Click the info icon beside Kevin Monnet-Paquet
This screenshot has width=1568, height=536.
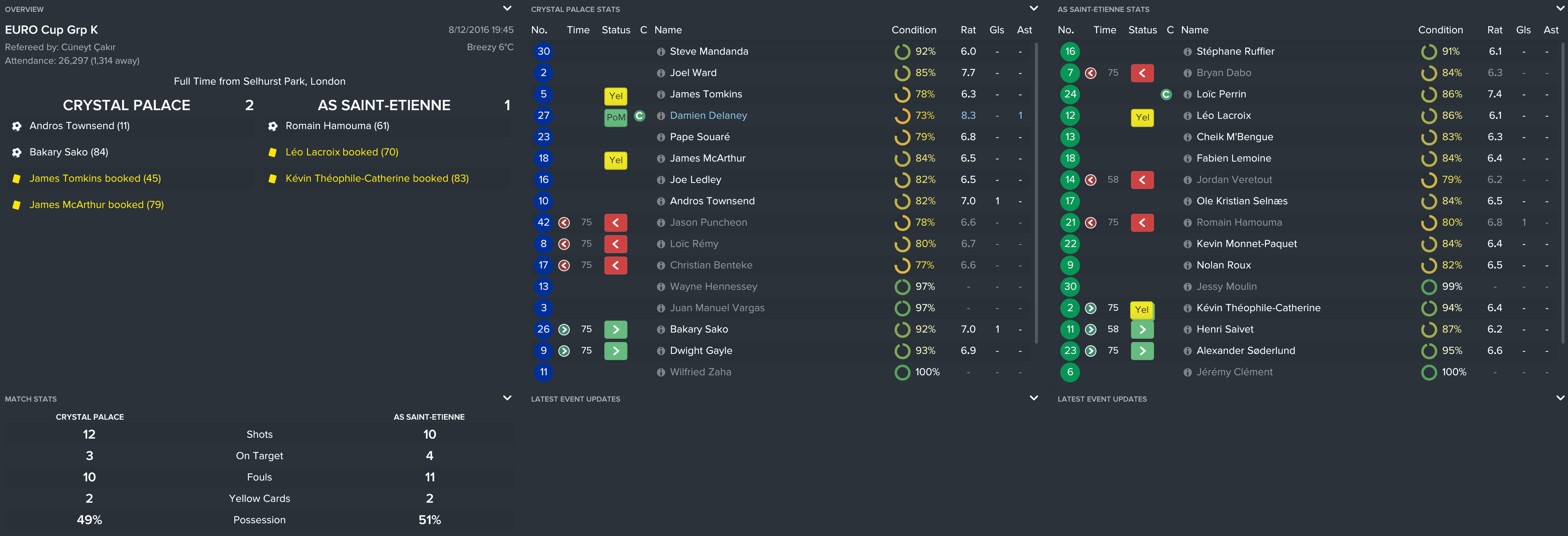pyautogui.click(x=1187, y=244)
